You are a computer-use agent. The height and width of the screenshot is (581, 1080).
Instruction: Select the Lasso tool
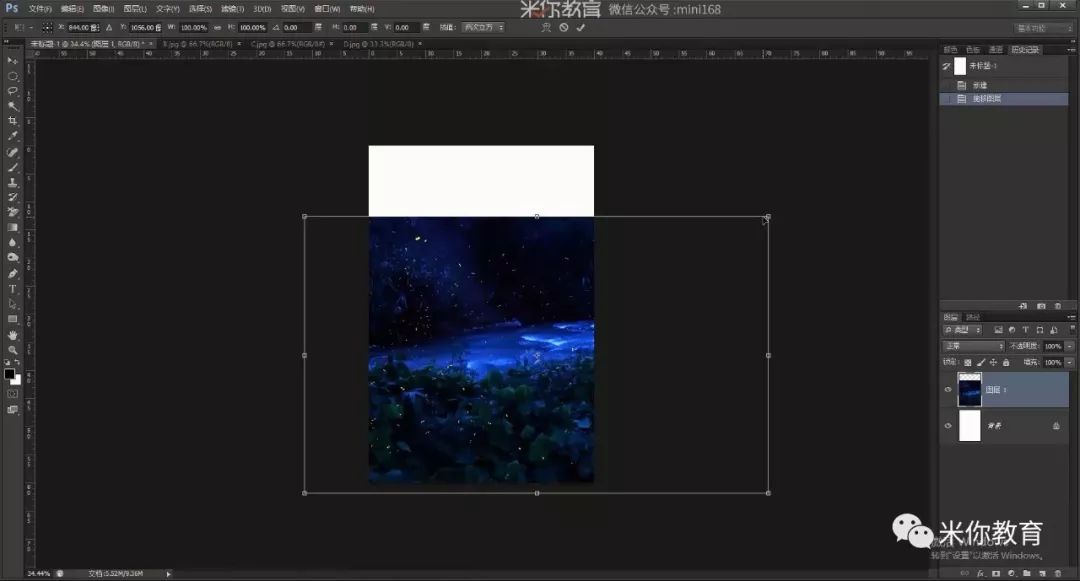click(12, 91)
